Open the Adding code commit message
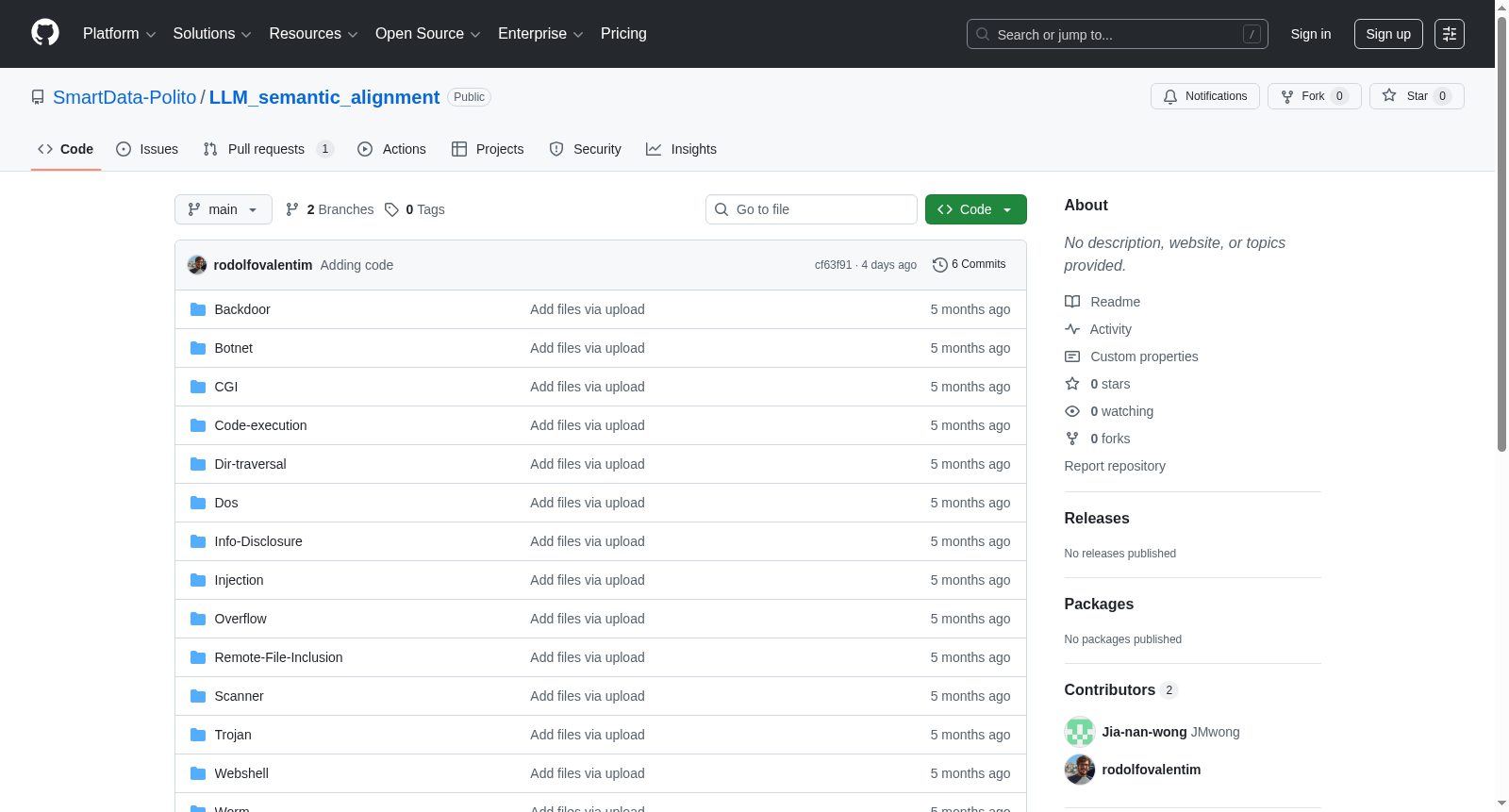This screenshot has width=1509, height=812. pyautogui.click(x=357, y=265)
